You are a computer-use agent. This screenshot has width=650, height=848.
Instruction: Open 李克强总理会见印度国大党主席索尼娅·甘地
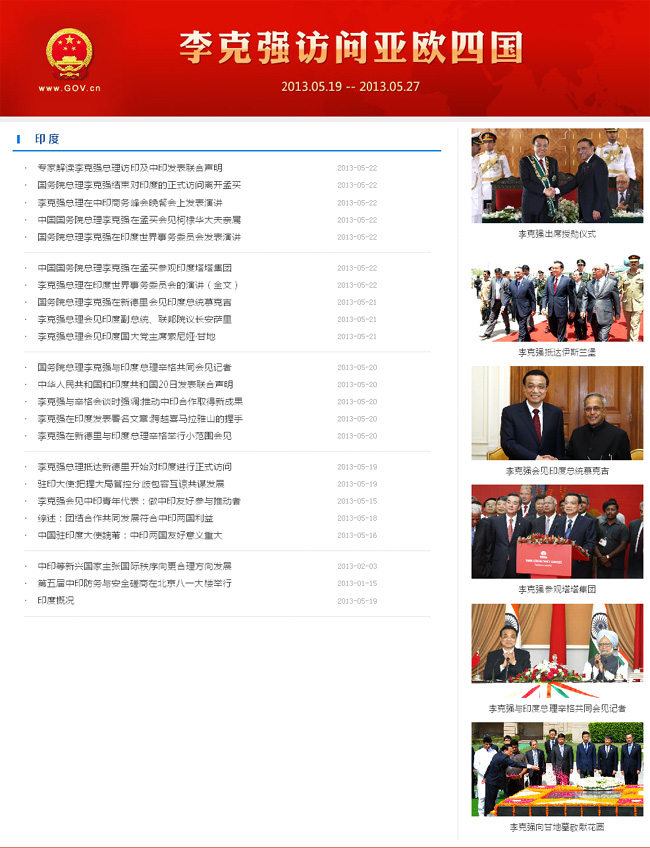[x=127, y=336]
